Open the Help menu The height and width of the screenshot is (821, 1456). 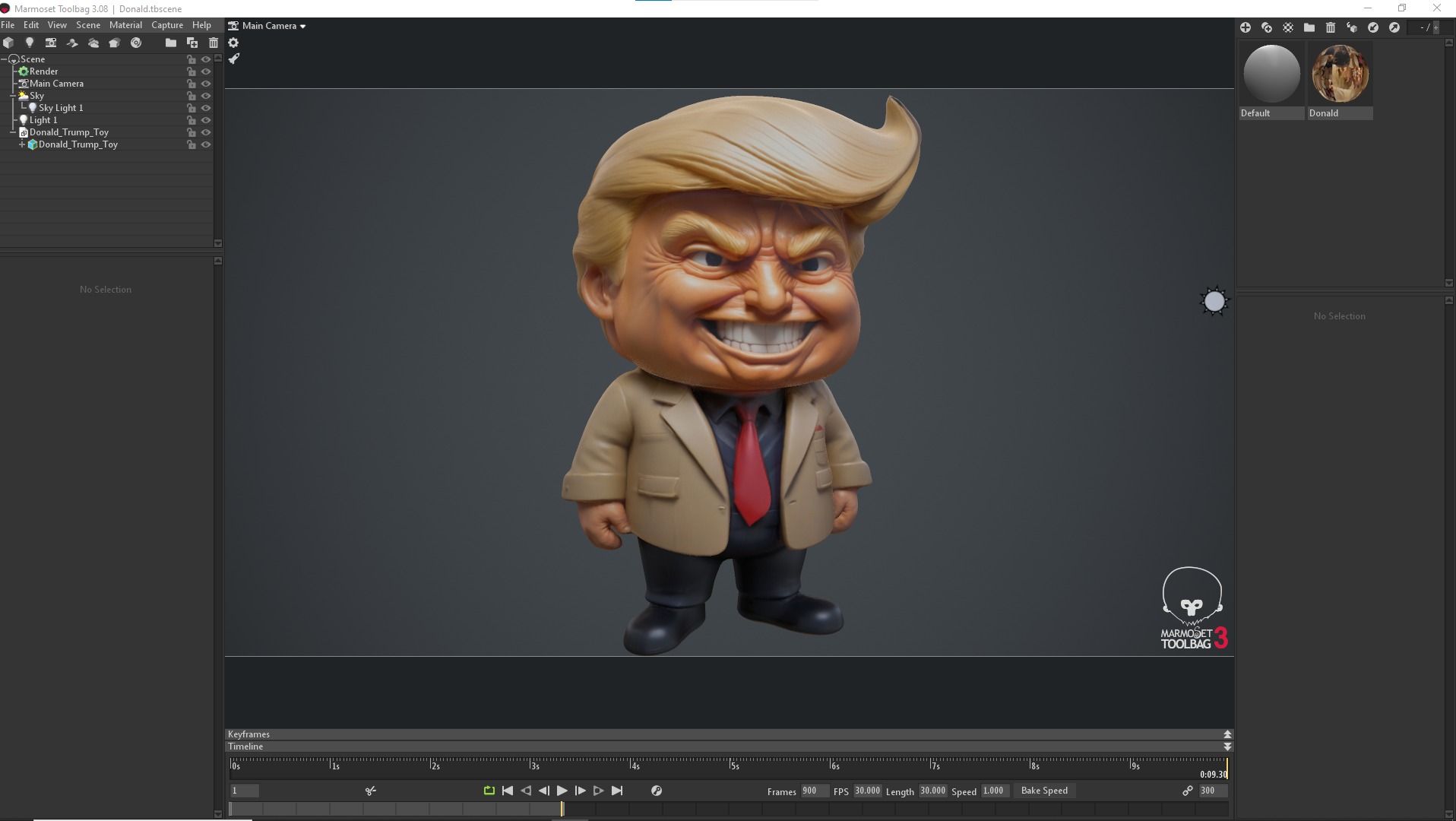pos(201,25)
